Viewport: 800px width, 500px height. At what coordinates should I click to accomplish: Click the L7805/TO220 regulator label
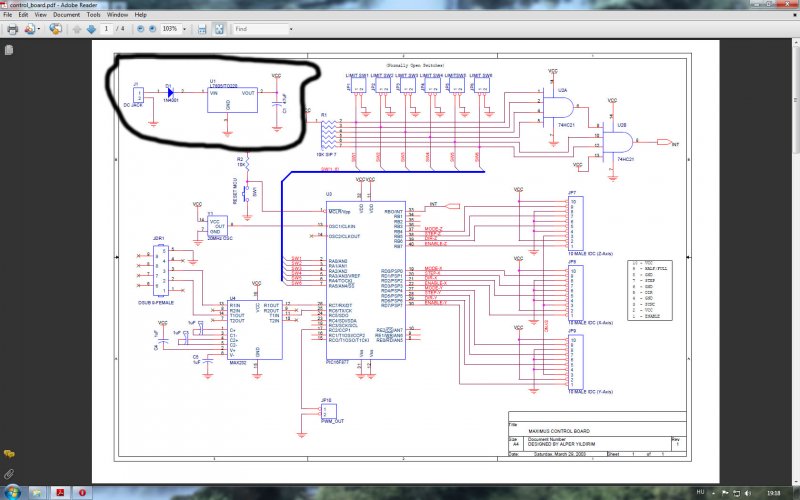point(223,86)
